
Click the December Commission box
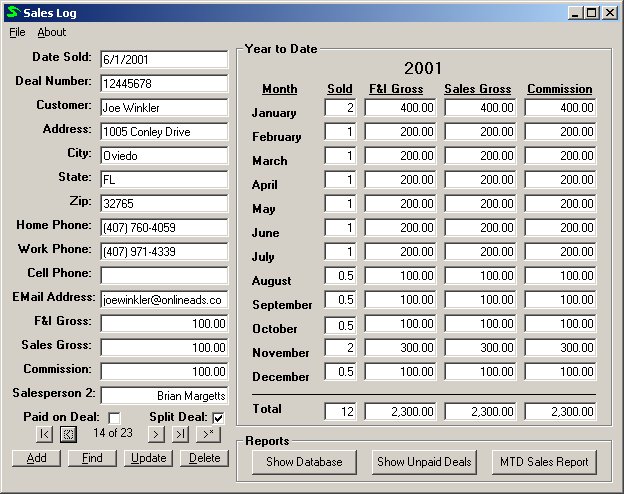[x=560, y=371]
